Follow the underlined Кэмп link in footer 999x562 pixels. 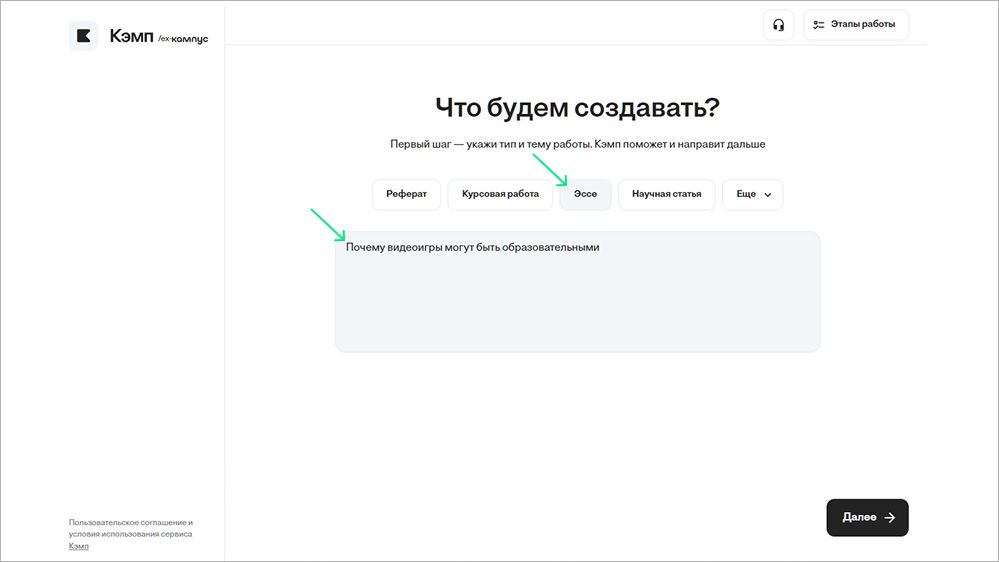click(78, 546)
